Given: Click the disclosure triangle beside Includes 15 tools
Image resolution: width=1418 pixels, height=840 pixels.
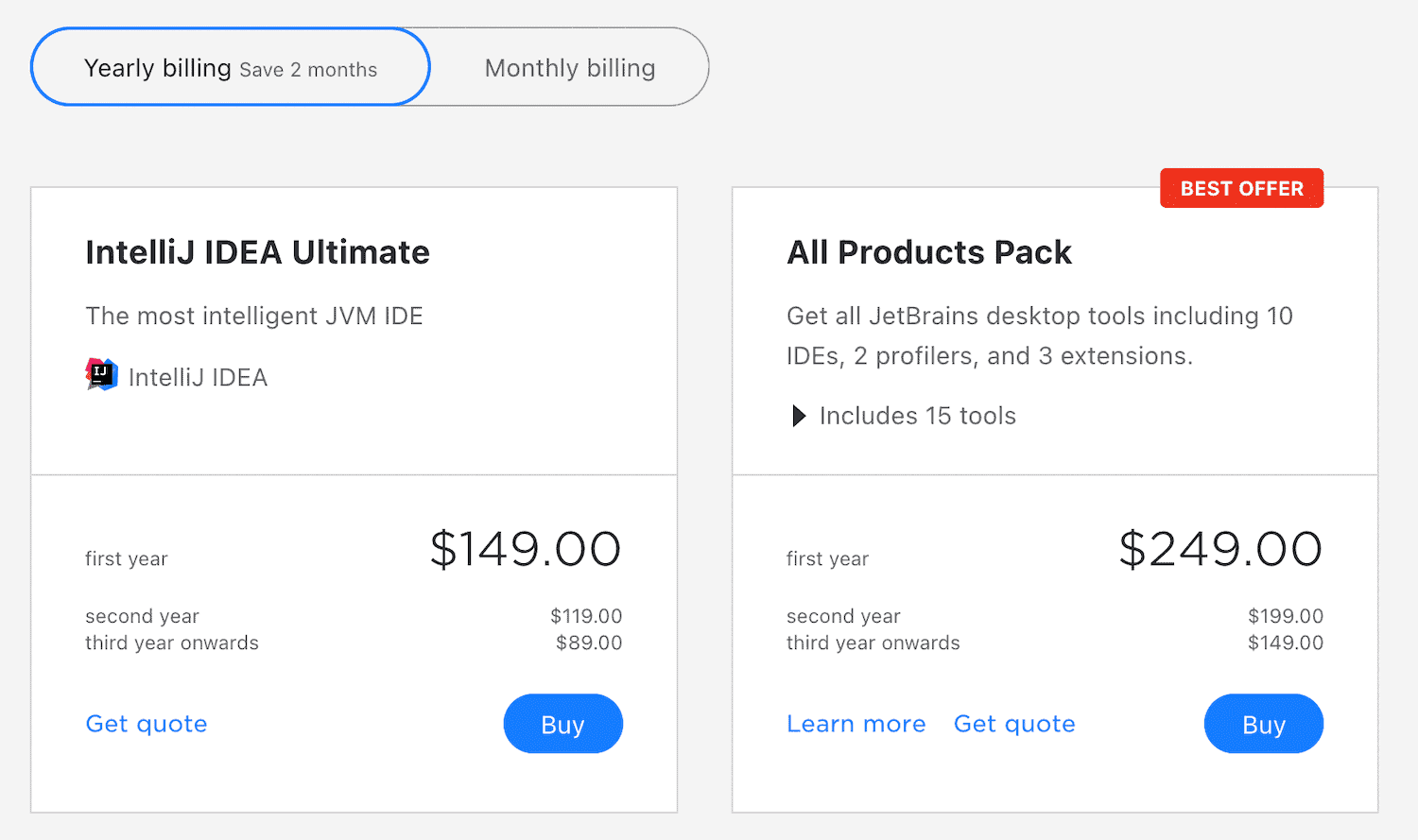Looking at the screenshot, I should tap(799, 416).
